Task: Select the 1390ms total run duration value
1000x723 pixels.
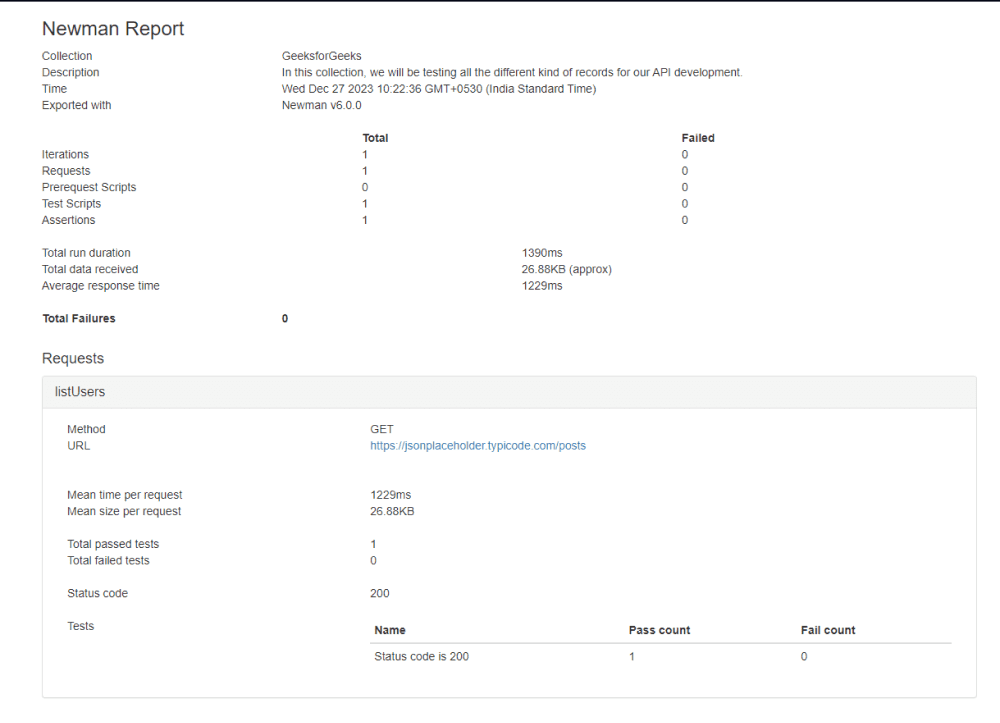Action: (542, 253)
